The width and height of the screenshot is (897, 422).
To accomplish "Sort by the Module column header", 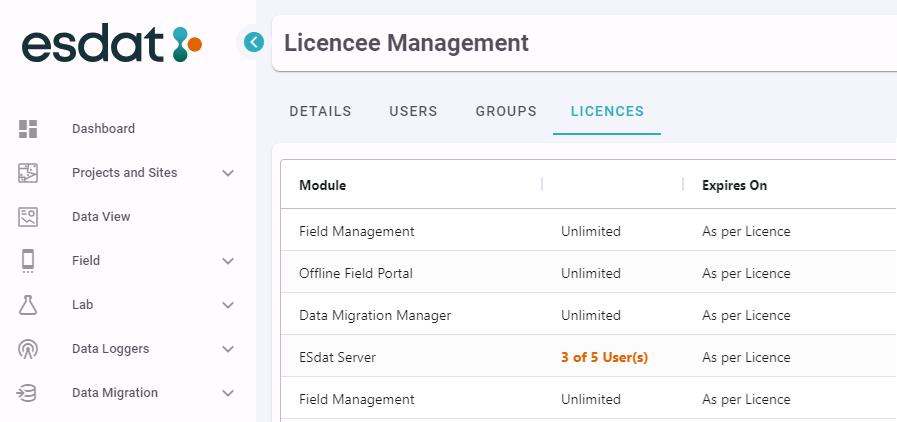I will coord(323,185).
